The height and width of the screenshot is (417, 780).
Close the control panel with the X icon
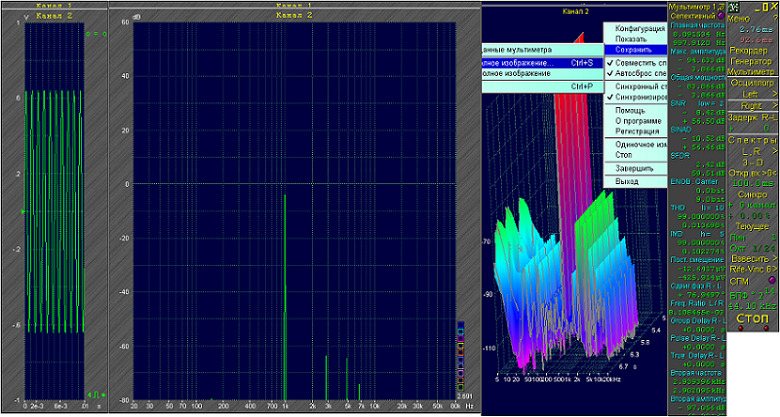pyautogui.click(x=772, y=7)
